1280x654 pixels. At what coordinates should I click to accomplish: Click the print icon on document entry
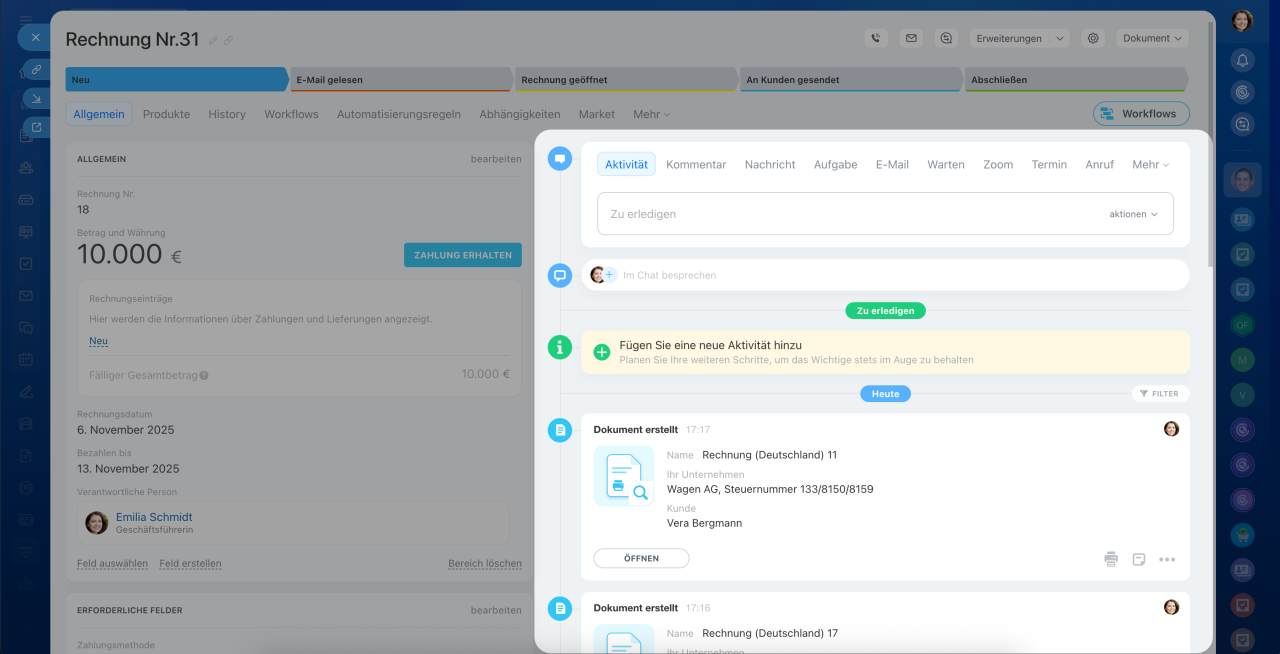(1111, 559)
